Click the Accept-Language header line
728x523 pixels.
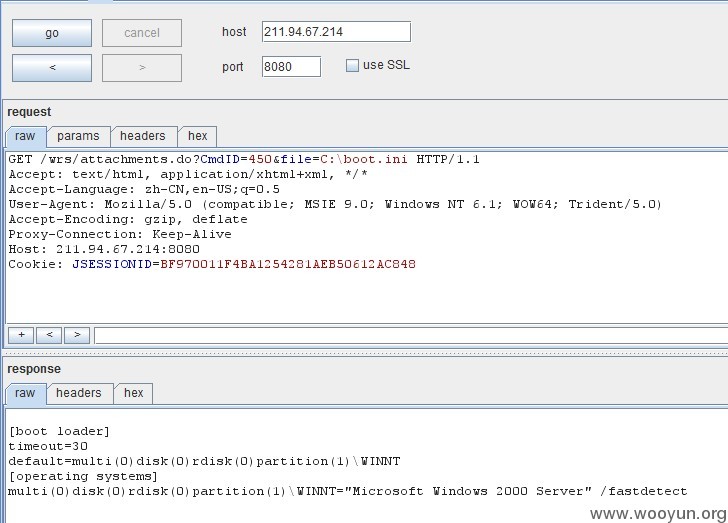(x=144, y=190)
